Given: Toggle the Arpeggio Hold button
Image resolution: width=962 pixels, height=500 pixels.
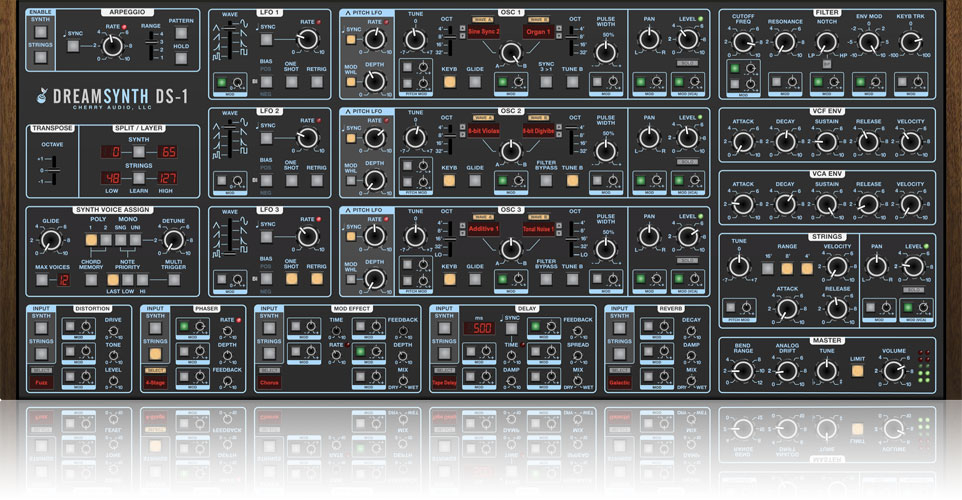Looking at the screenshot, I should 182,58.
